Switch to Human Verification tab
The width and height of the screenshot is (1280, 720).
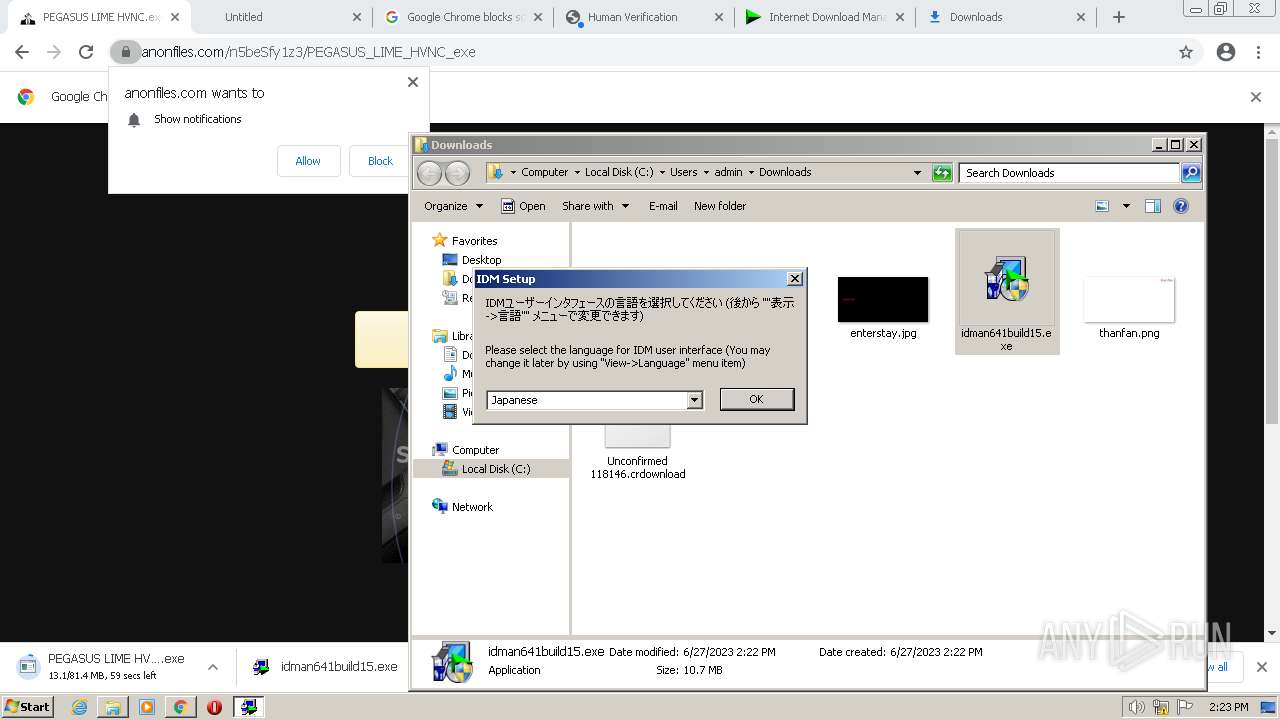645,17
